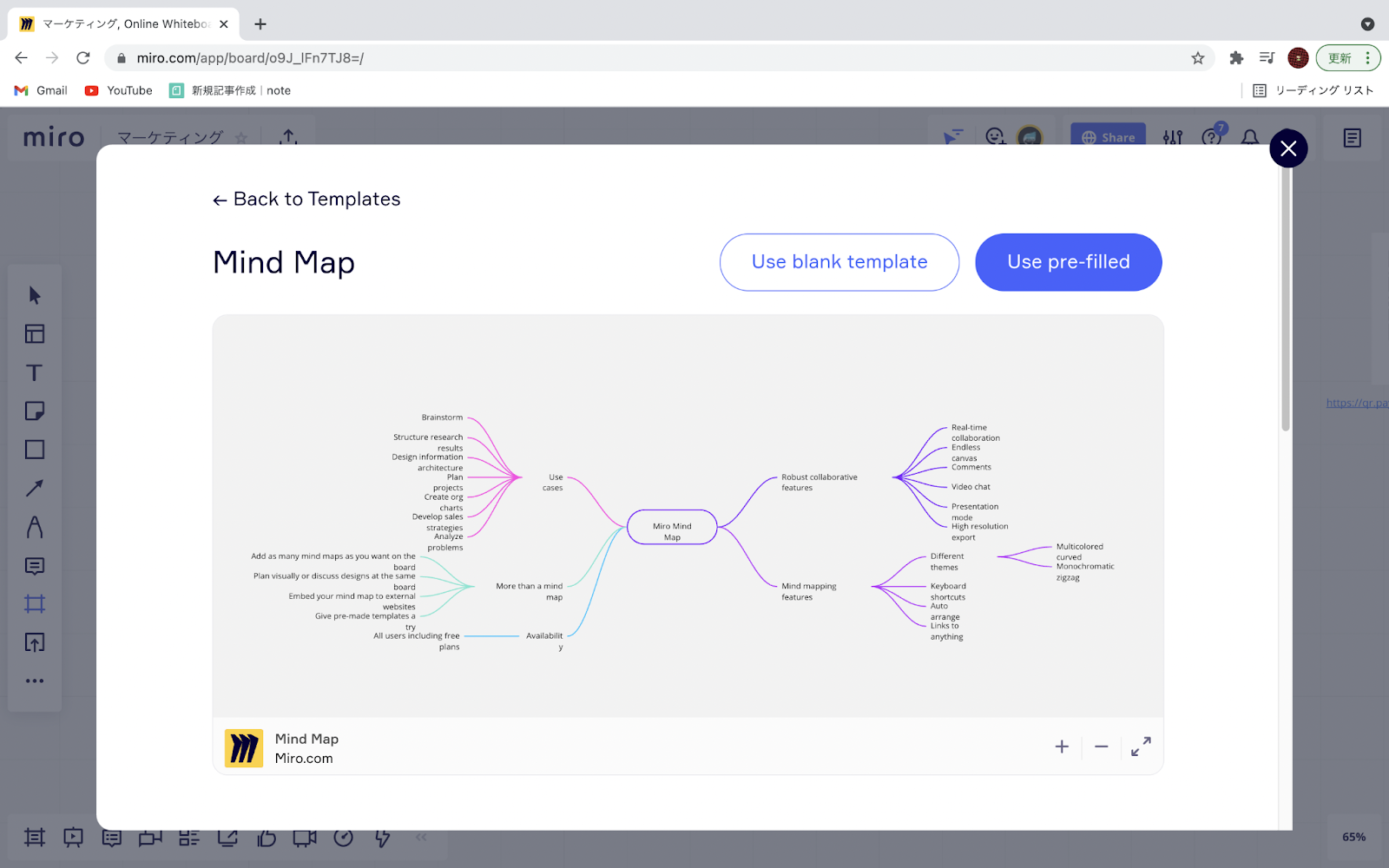
Task: Open Video chat in bottom toolbar
Action: tap(305, 838)
